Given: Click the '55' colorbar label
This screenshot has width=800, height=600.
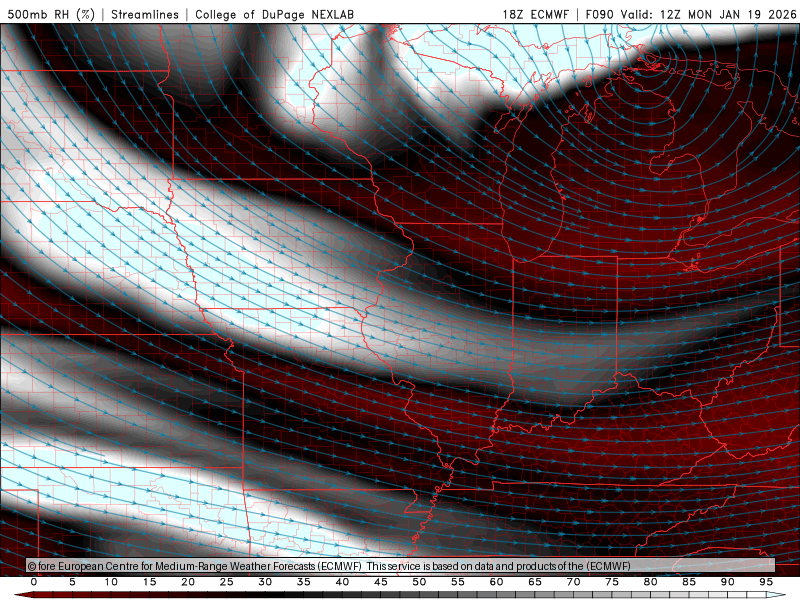Looking at the screenshot, I should coord(458,582).
